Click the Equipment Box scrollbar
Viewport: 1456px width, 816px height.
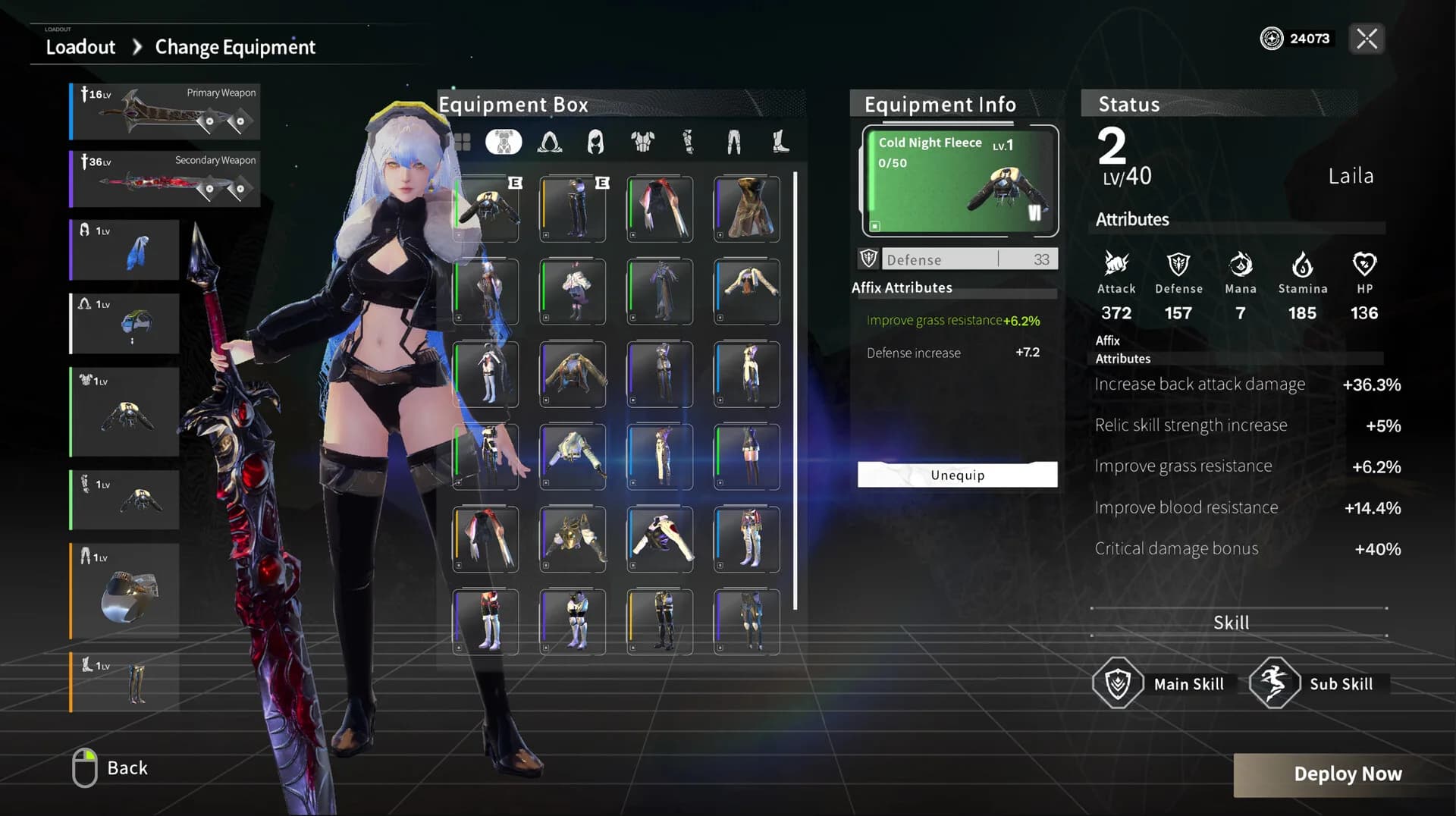tap(795, 391)
